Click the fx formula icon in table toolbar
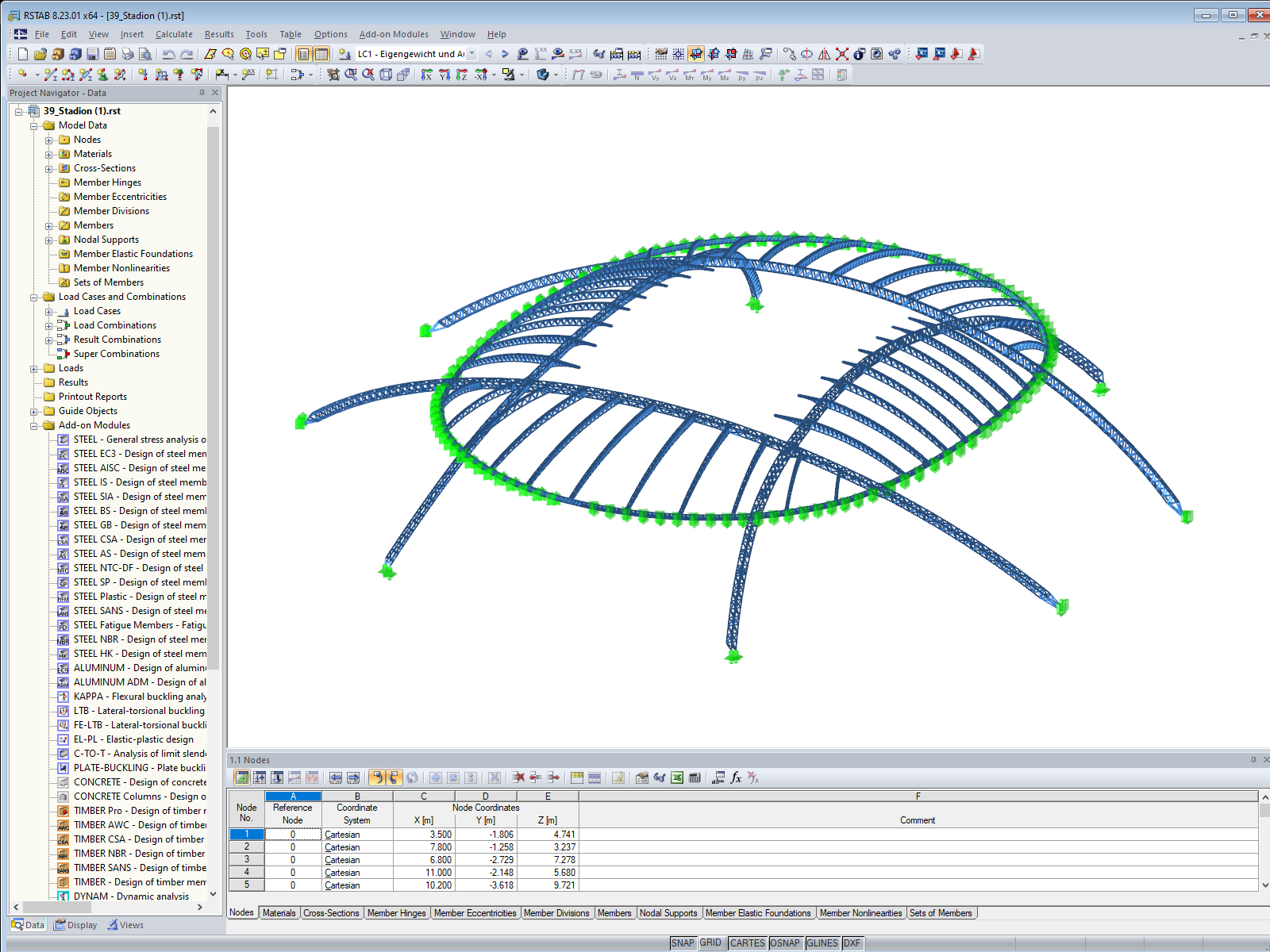 736,777
